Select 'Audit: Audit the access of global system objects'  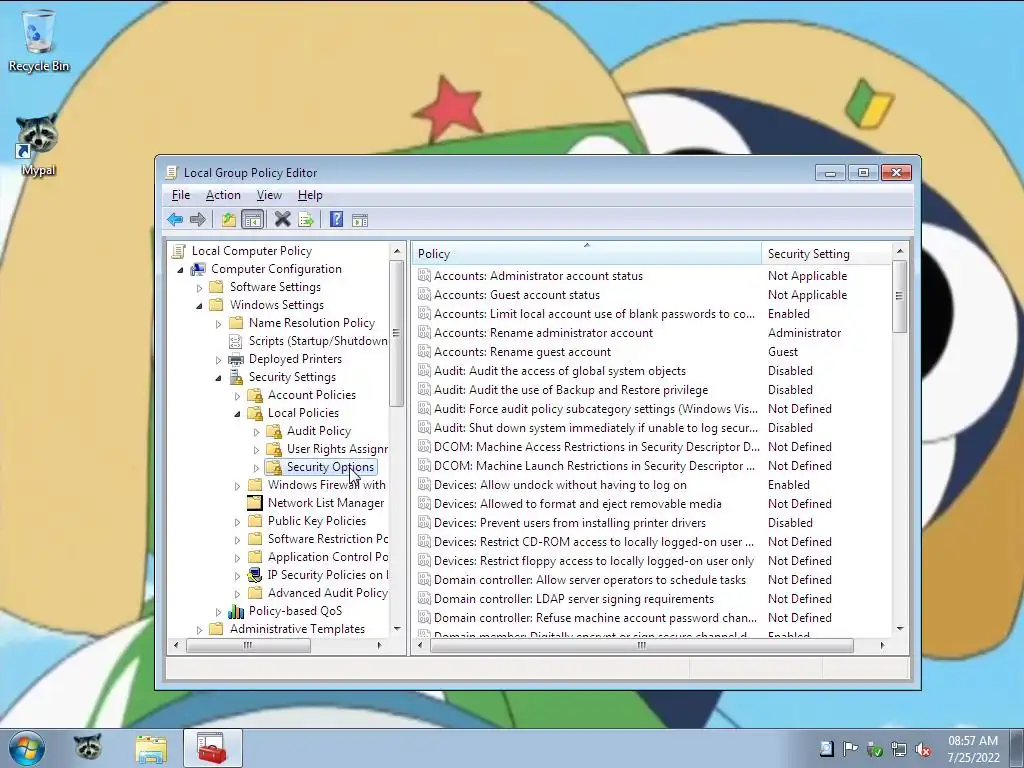click(x=560, y=371)
